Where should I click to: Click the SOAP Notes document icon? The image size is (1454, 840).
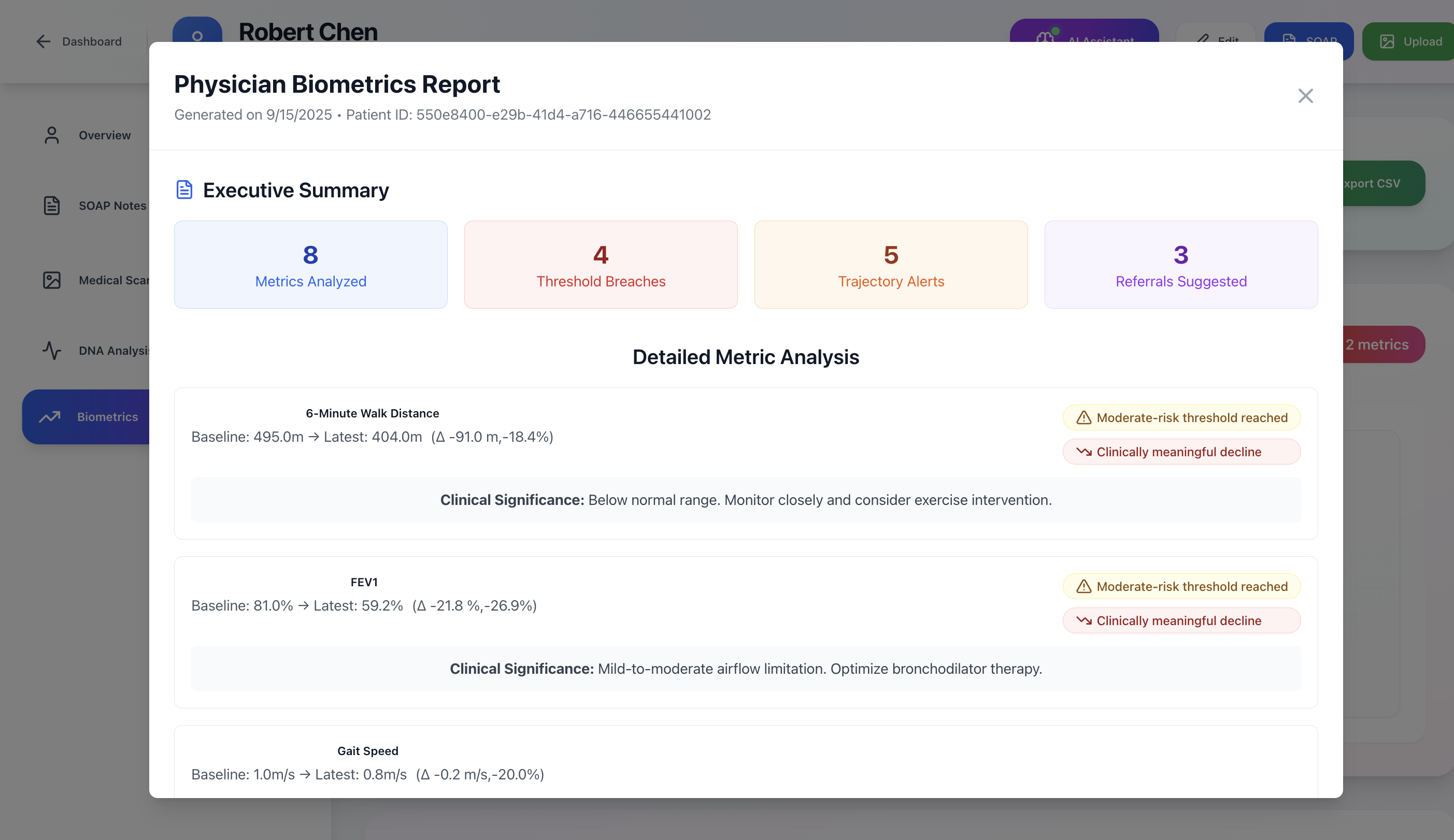51,205
